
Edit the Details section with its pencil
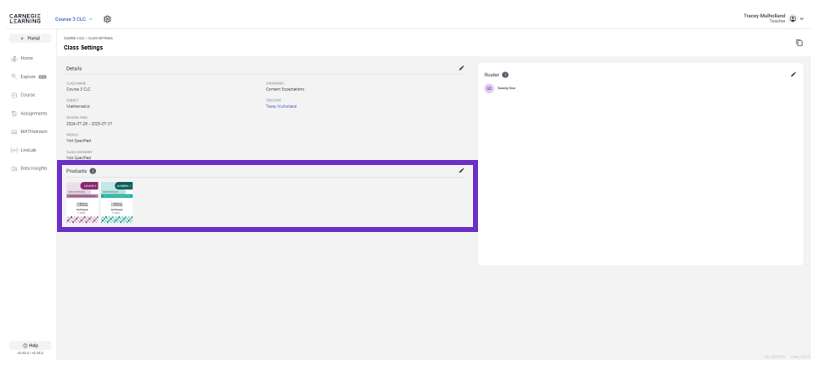click(461, 68)
